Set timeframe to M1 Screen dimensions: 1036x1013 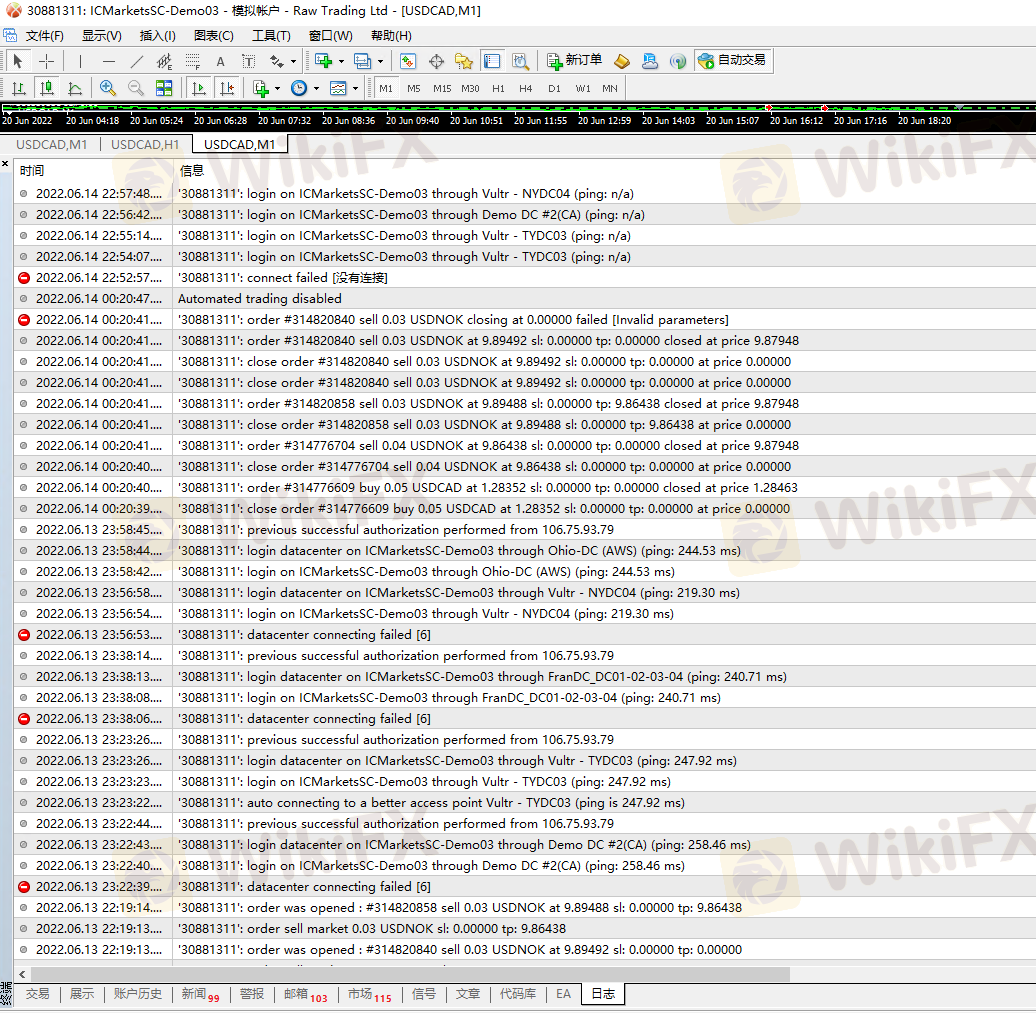(386, 89)
